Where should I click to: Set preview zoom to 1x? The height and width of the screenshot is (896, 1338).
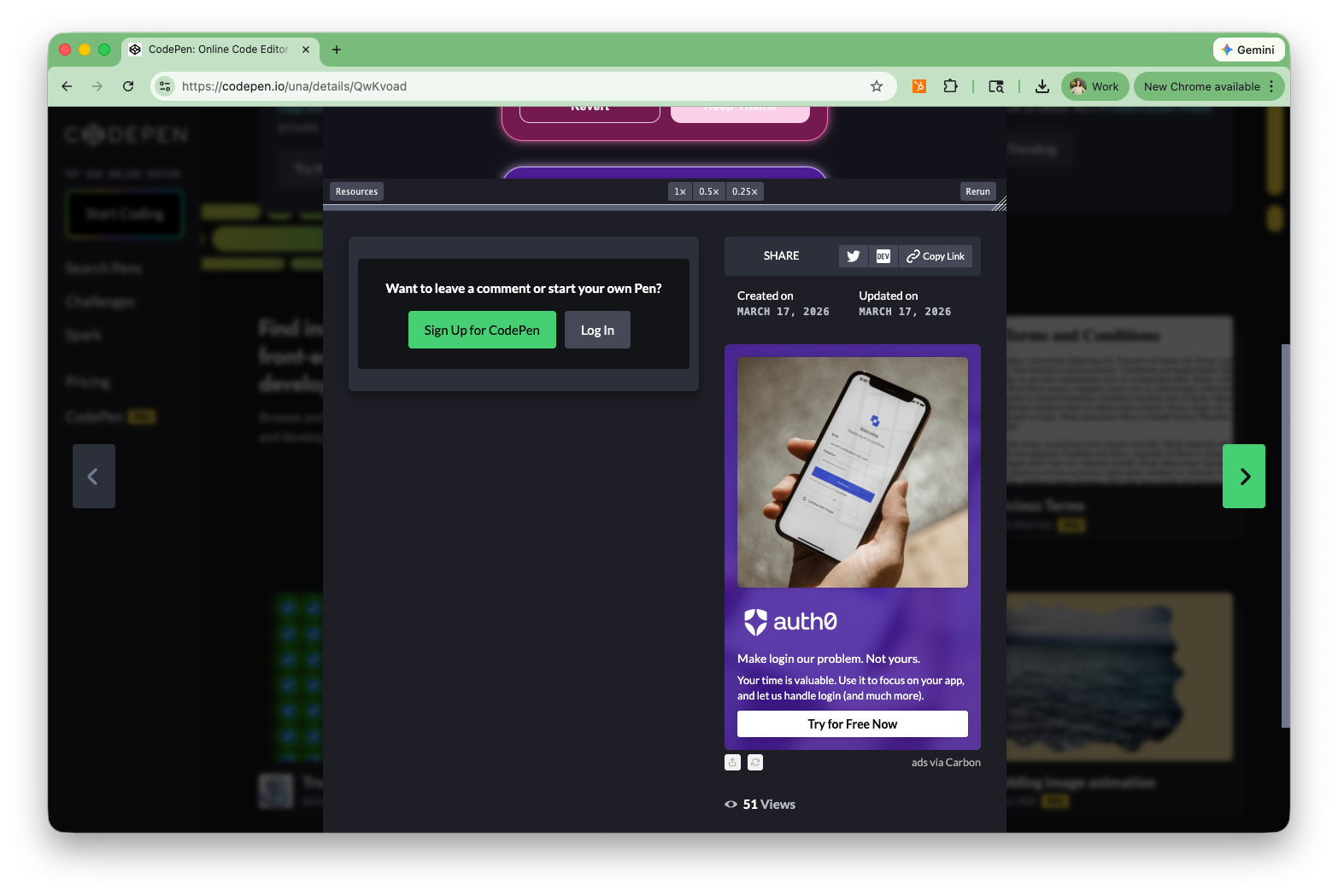[680, 191]
